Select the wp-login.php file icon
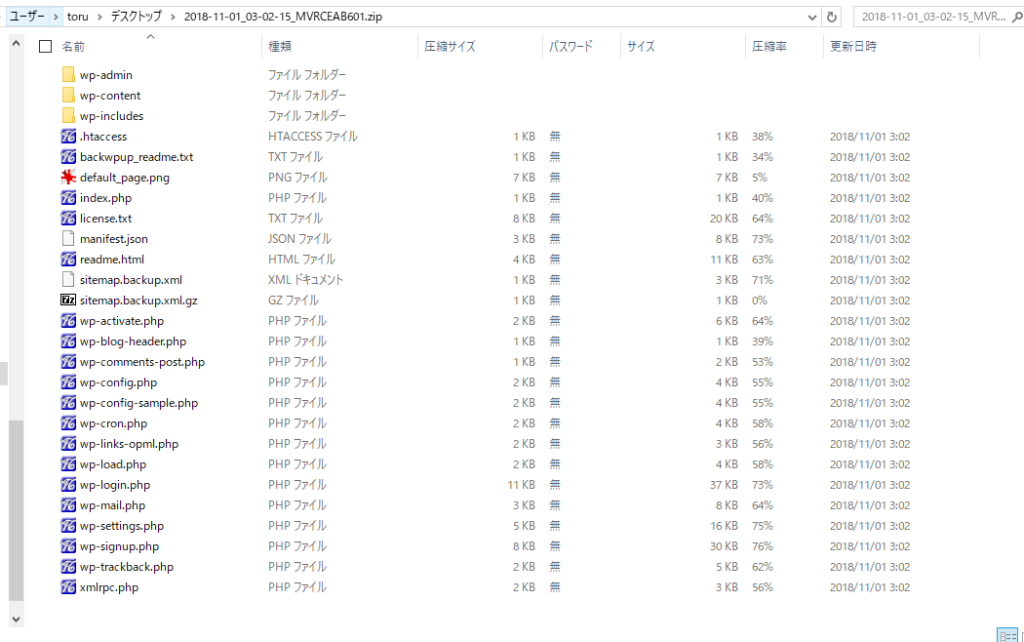The image size is (1024, 642). 68,485
